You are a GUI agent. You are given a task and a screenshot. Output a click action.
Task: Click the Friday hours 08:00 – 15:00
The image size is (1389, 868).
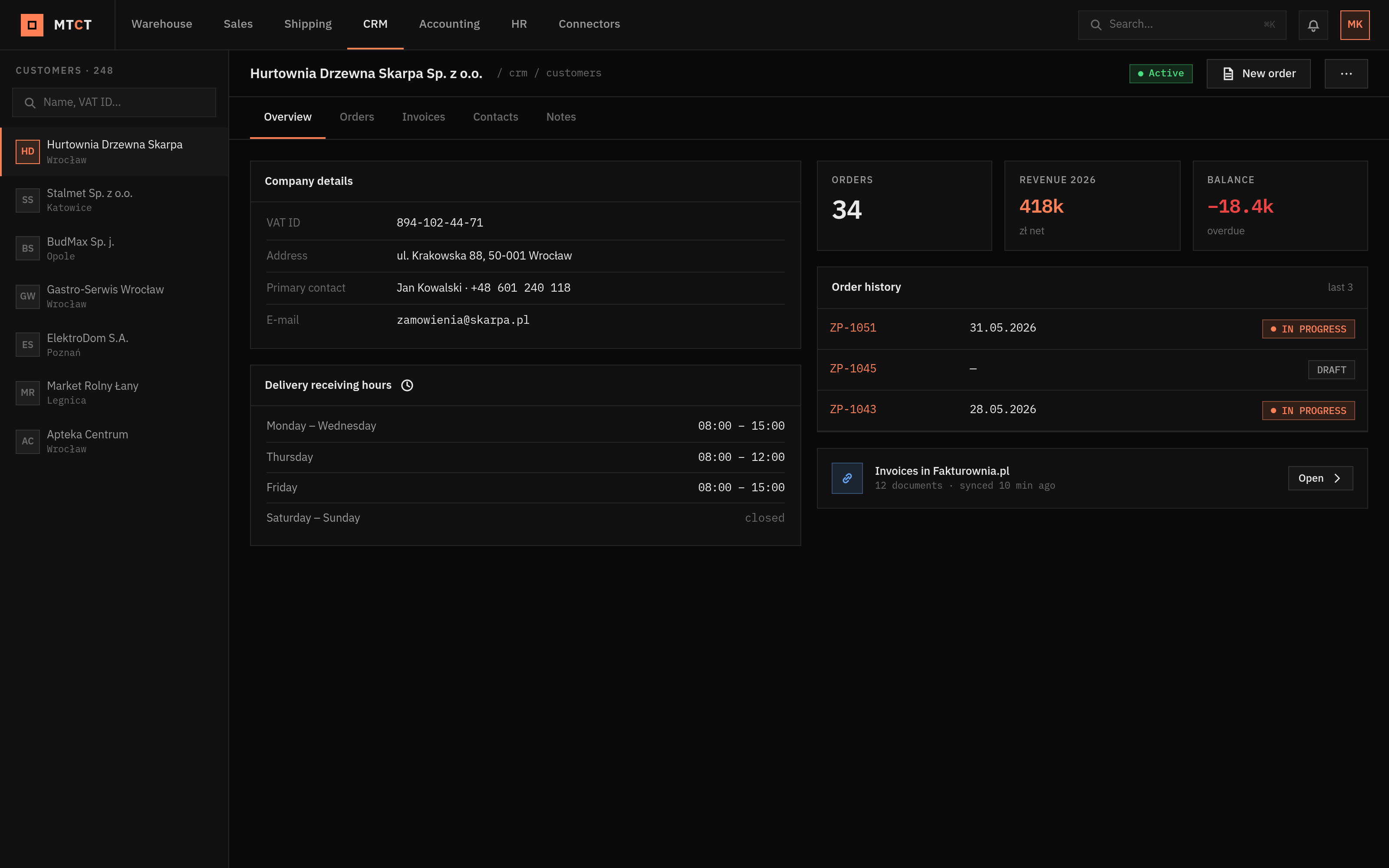click(741, 488)
